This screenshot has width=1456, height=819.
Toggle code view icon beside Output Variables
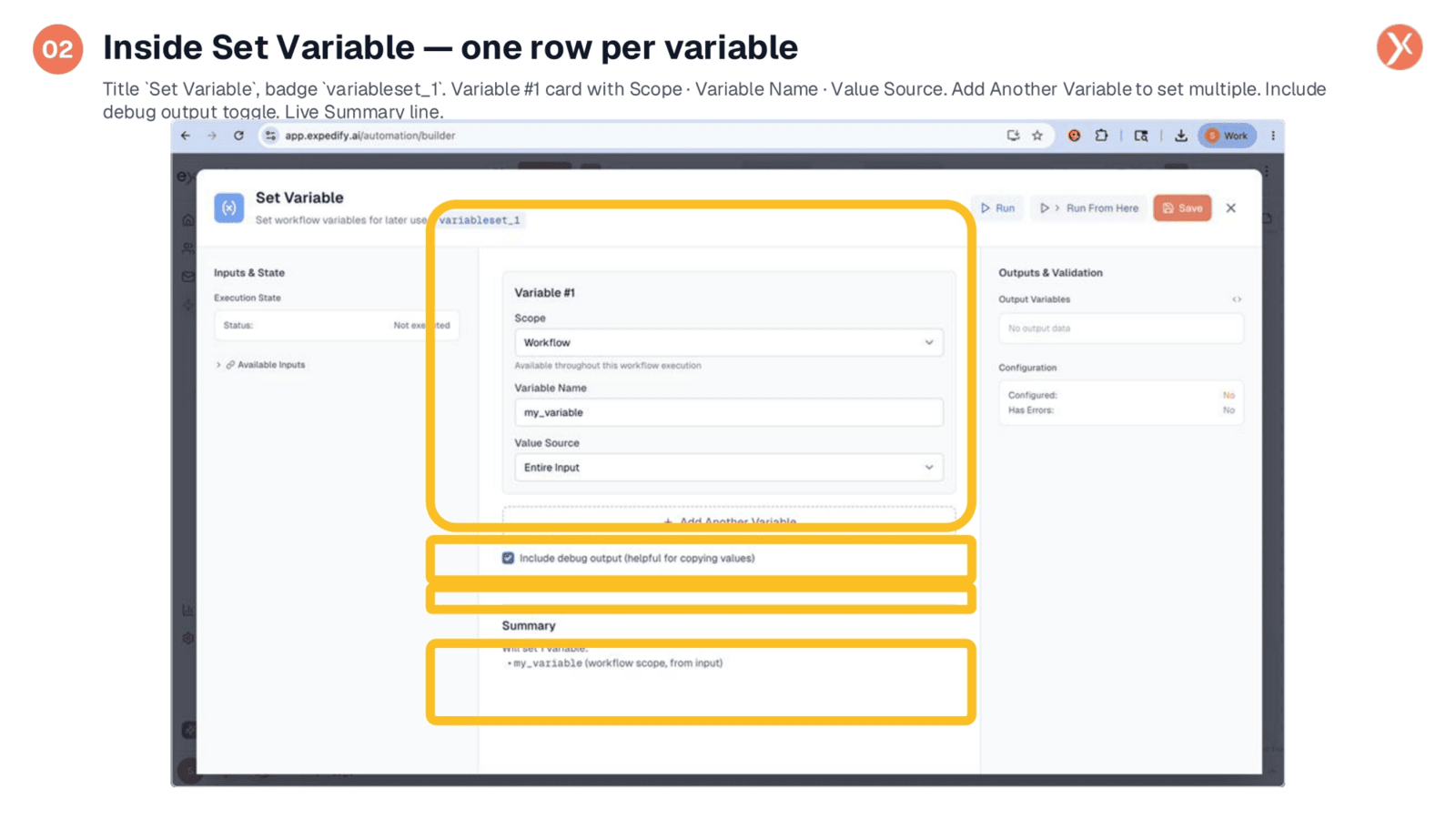(x=1237, y=299)
